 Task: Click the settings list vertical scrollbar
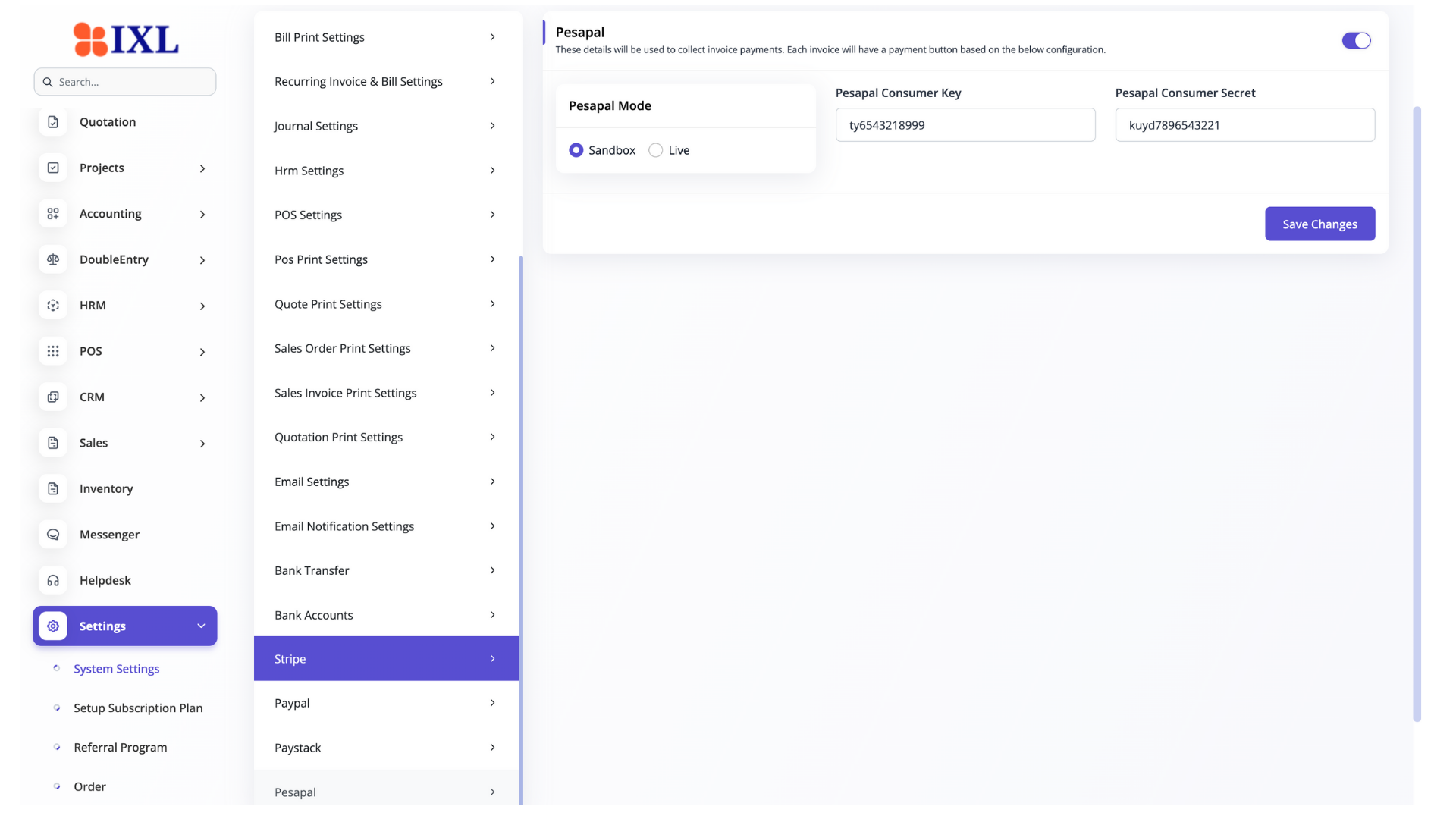[521, 529]
